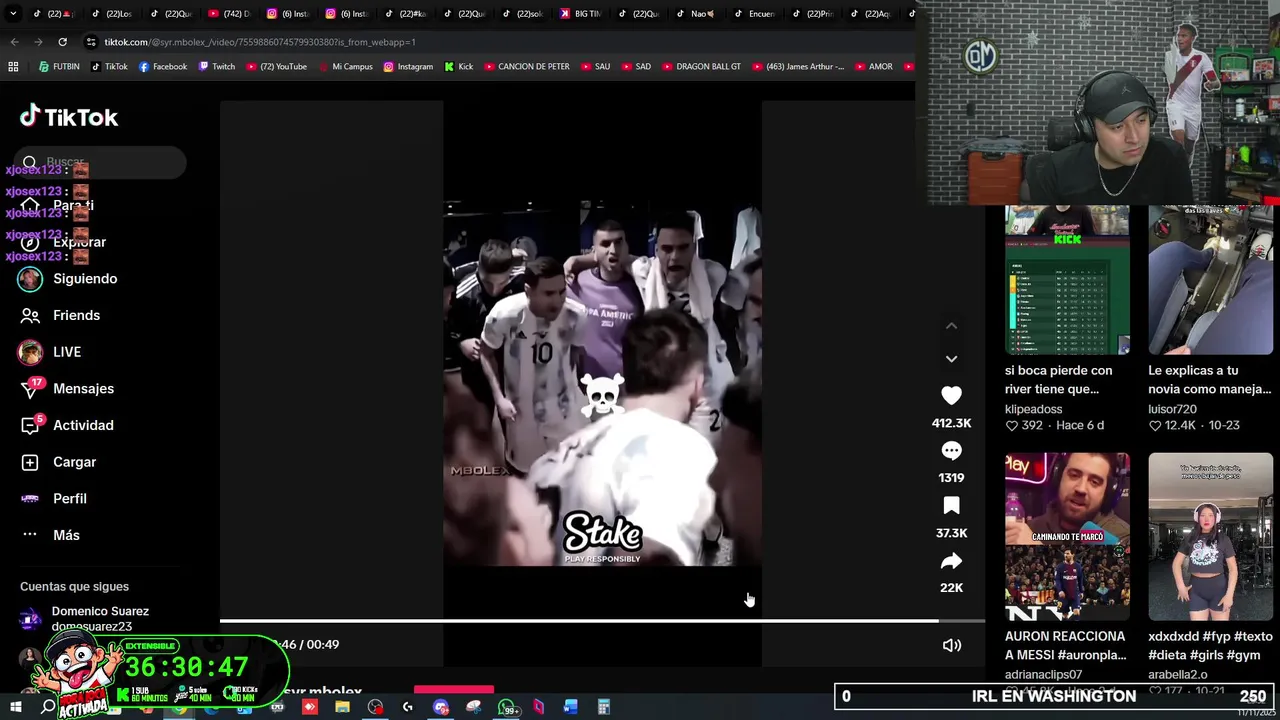This screenshot has height=720, width=1280.
Task: Open Word from the taskbar
Action: point(570,708)
